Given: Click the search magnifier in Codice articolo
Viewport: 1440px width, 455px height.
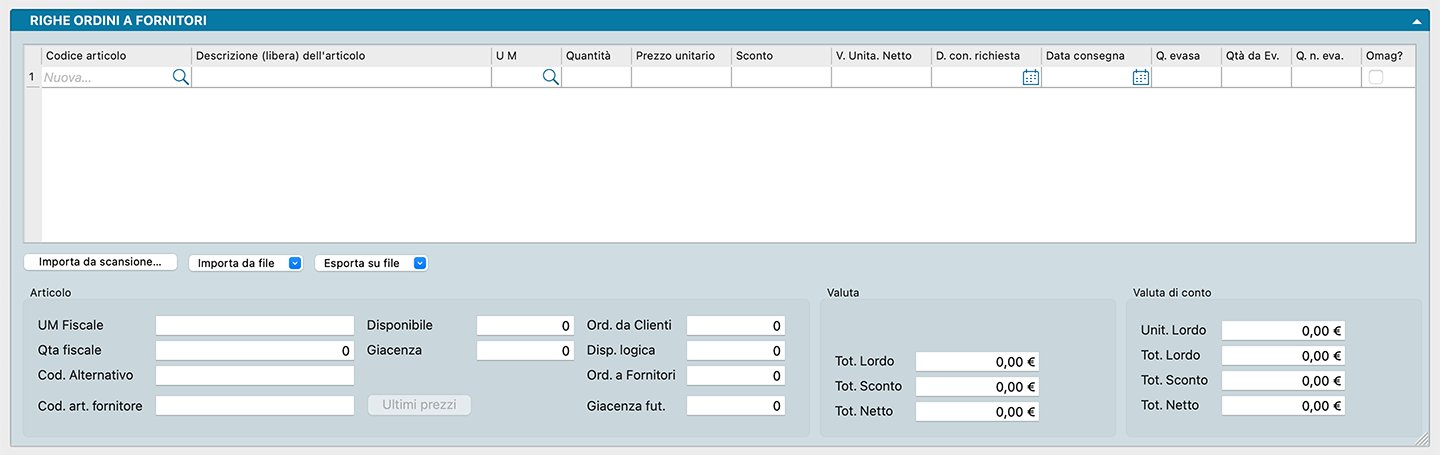Looking at the screenshot, I should [180, 77].
